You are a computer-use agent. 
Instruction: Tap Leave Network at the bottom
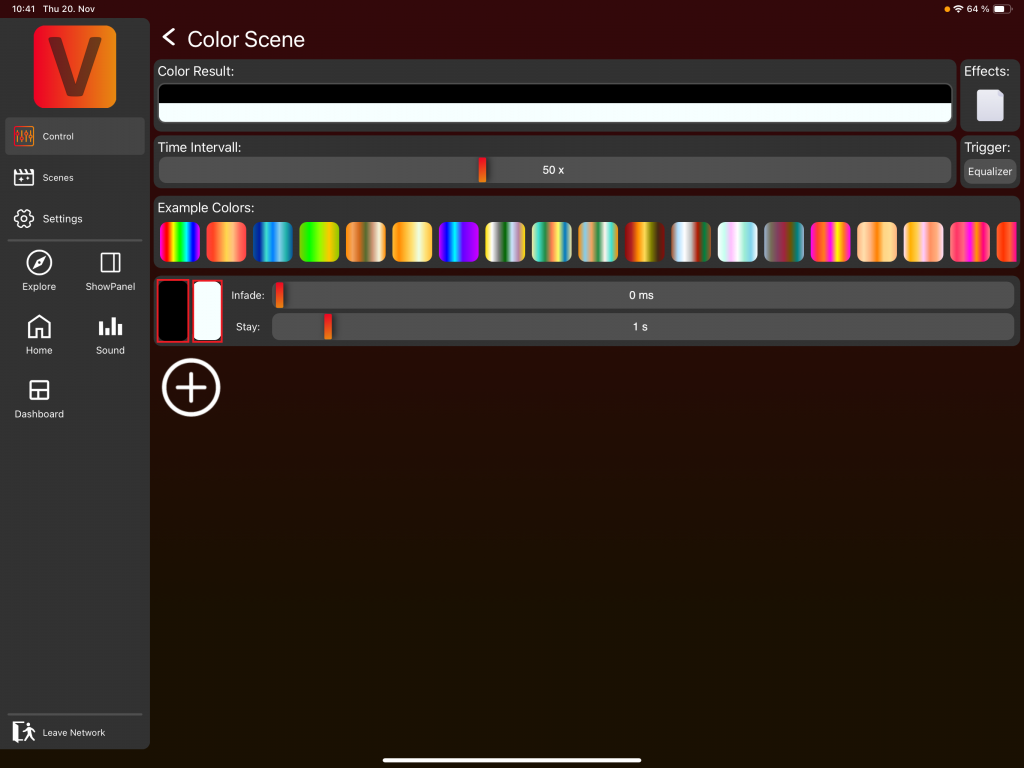click(75, 732)
